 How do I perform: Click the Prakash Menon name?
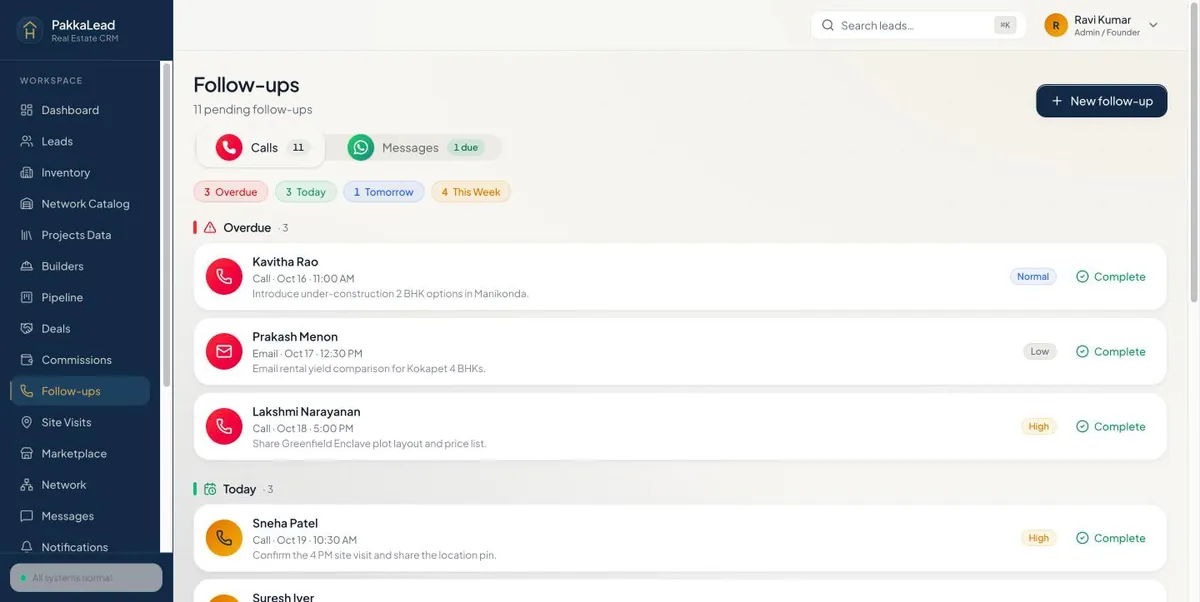pyautogui.click(x=295, y=337)
